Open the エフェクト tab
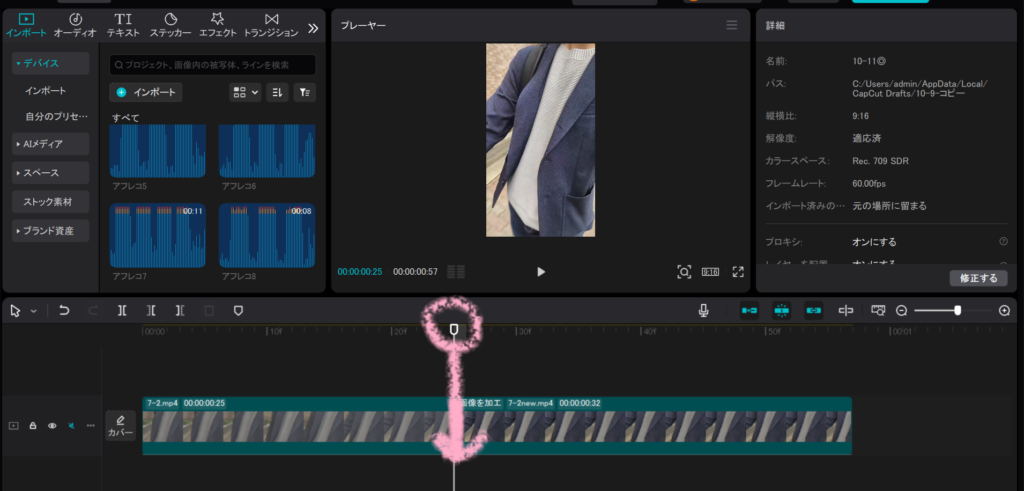 coord(217,25)
